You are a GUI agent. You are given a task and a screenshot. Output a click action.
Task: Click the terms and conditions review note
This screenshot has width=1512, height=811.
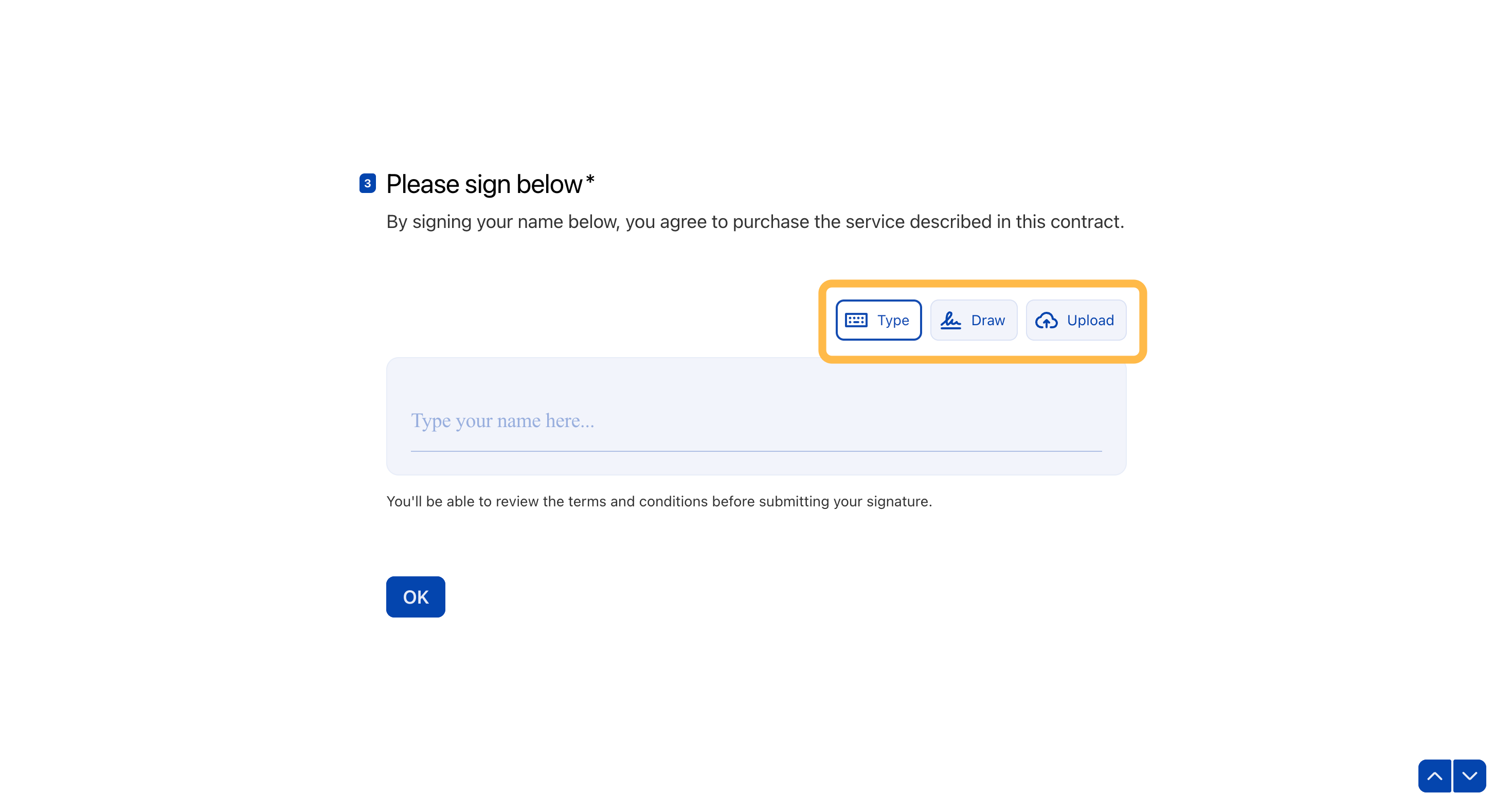pyautogui.click(x=659, y=502)
